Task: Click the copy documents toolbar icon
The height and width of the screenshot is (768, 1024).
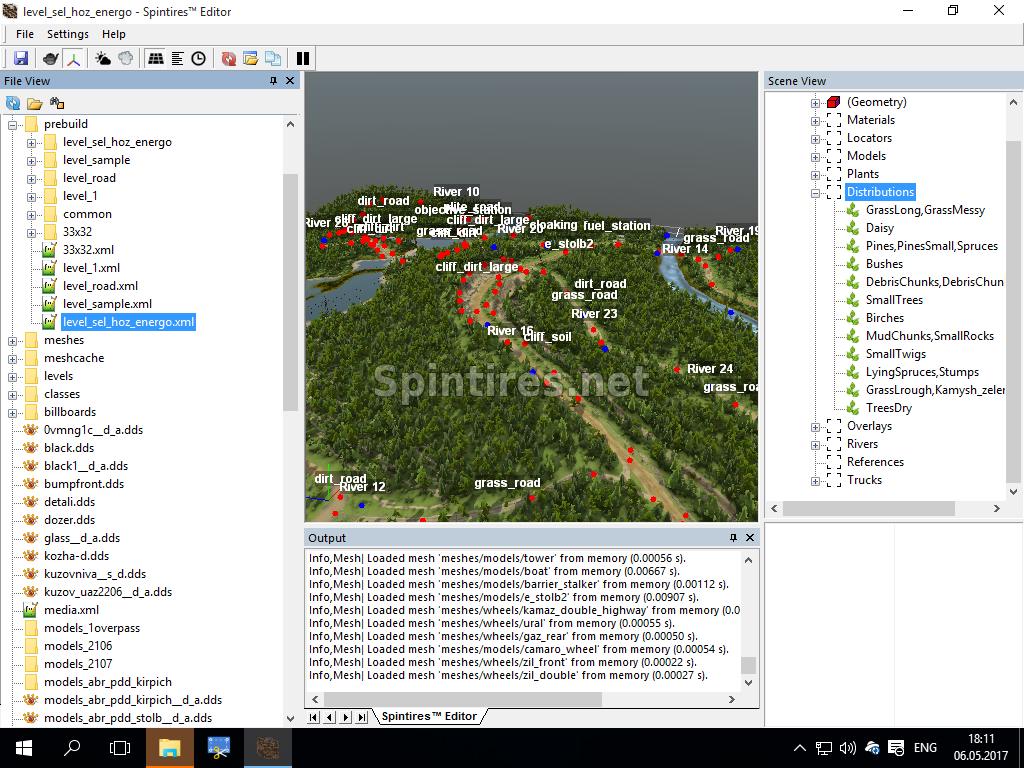Action: [273, 58]
